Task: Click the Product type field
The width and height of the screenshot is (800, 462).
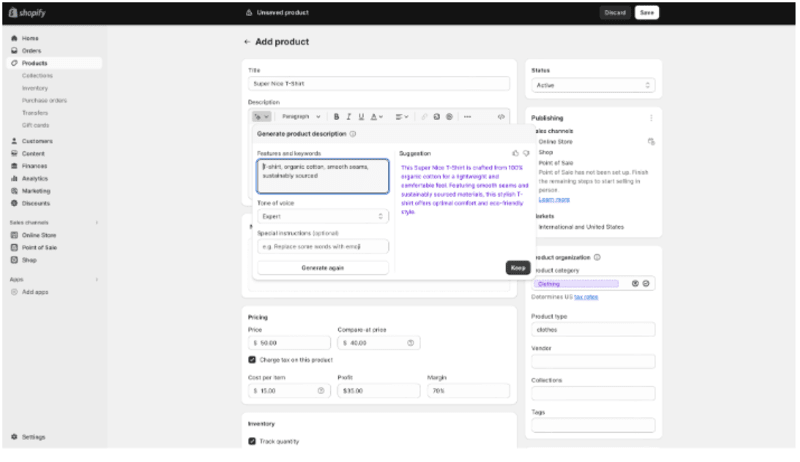Action: (x=593, y=330)
